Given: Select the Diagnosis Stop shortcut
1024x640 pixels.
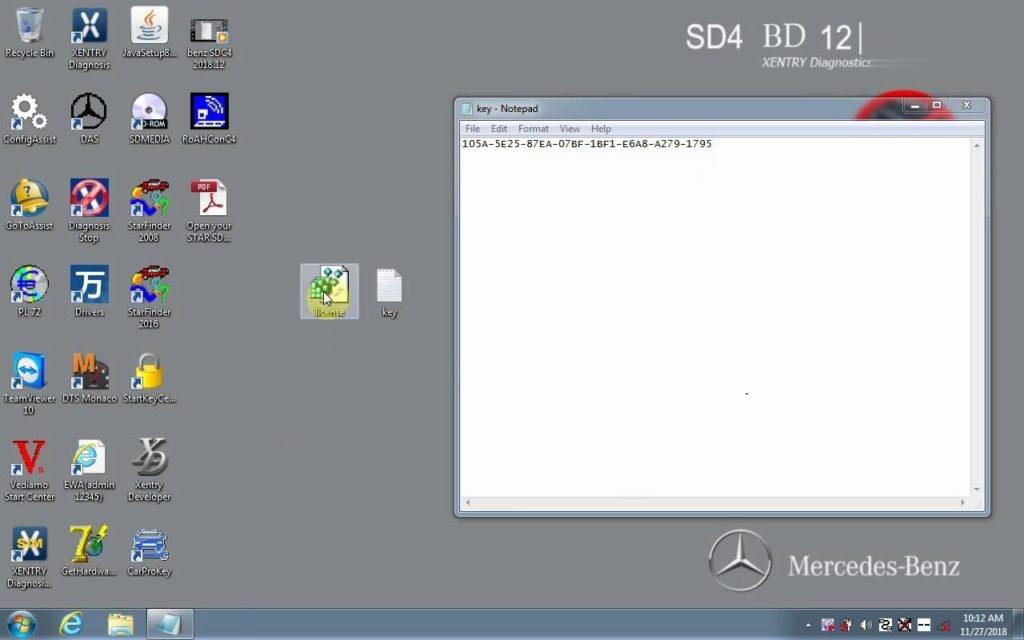Looking at the screenshot, I should click(89, 210).
